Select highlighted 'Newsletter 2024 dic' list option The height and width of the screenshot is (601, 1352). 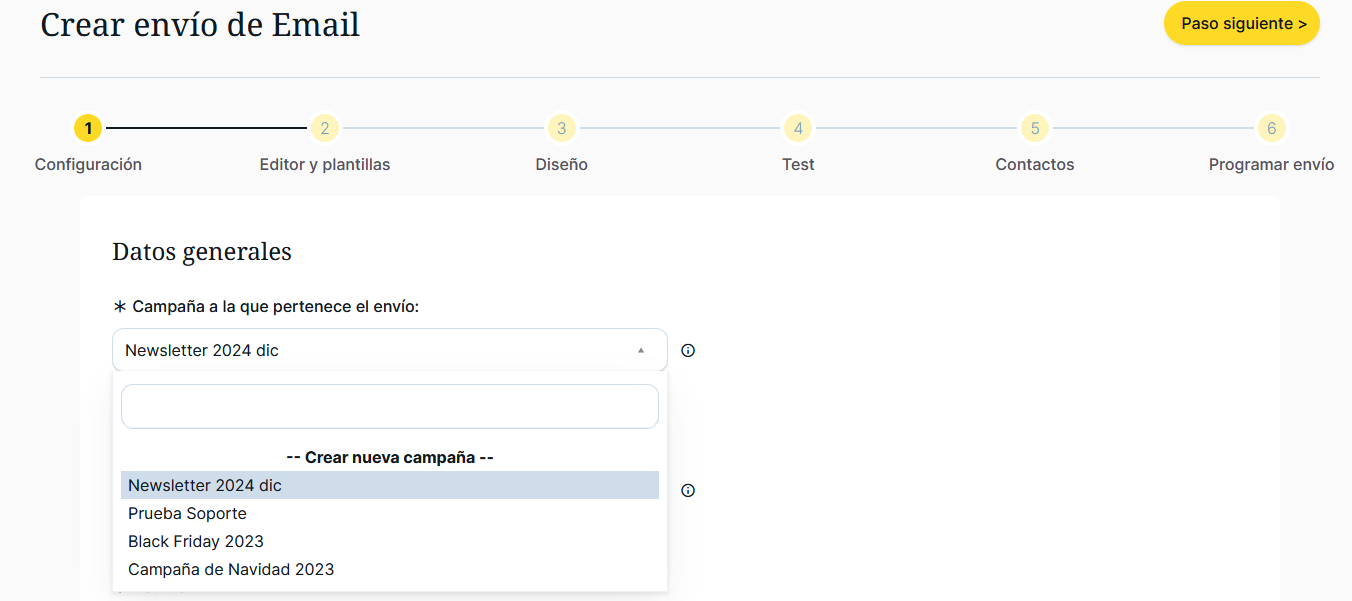click(x=390, y=485)
